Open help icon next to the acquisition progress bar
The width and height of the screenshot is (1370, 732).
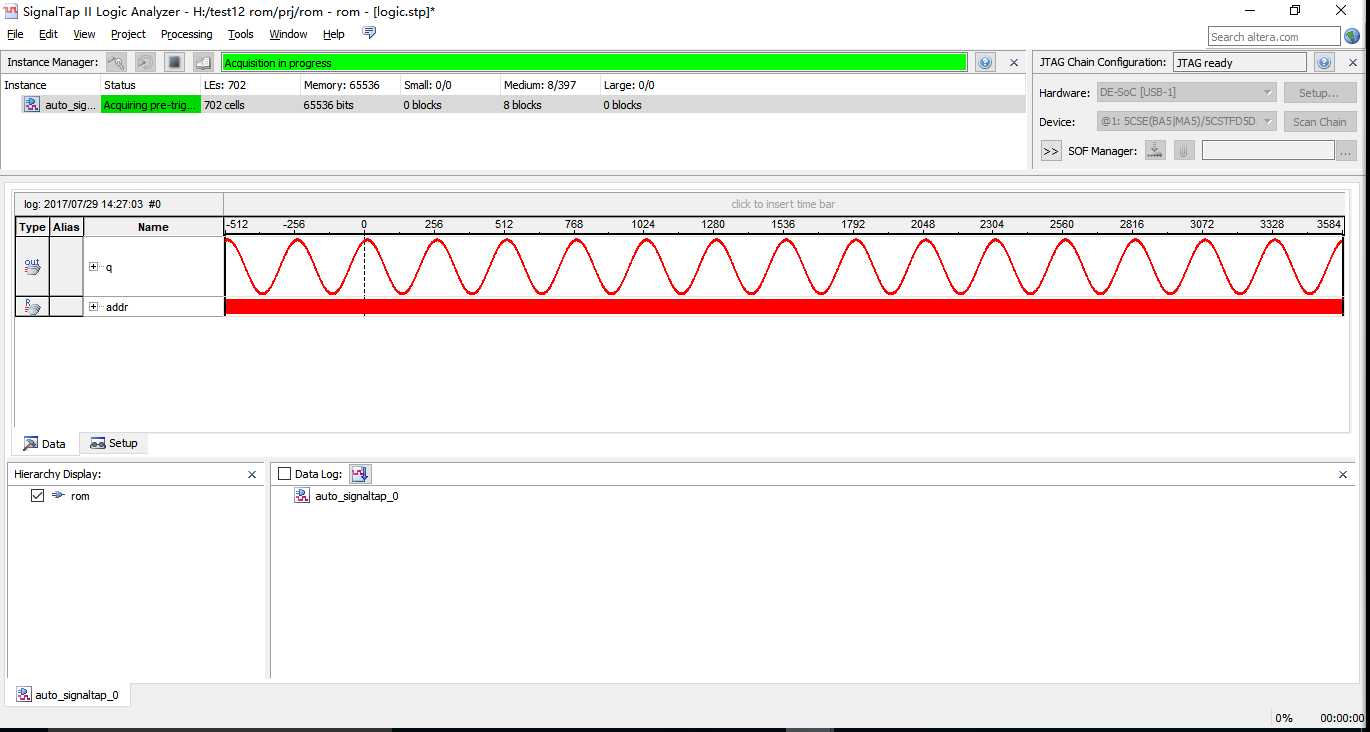985,62
